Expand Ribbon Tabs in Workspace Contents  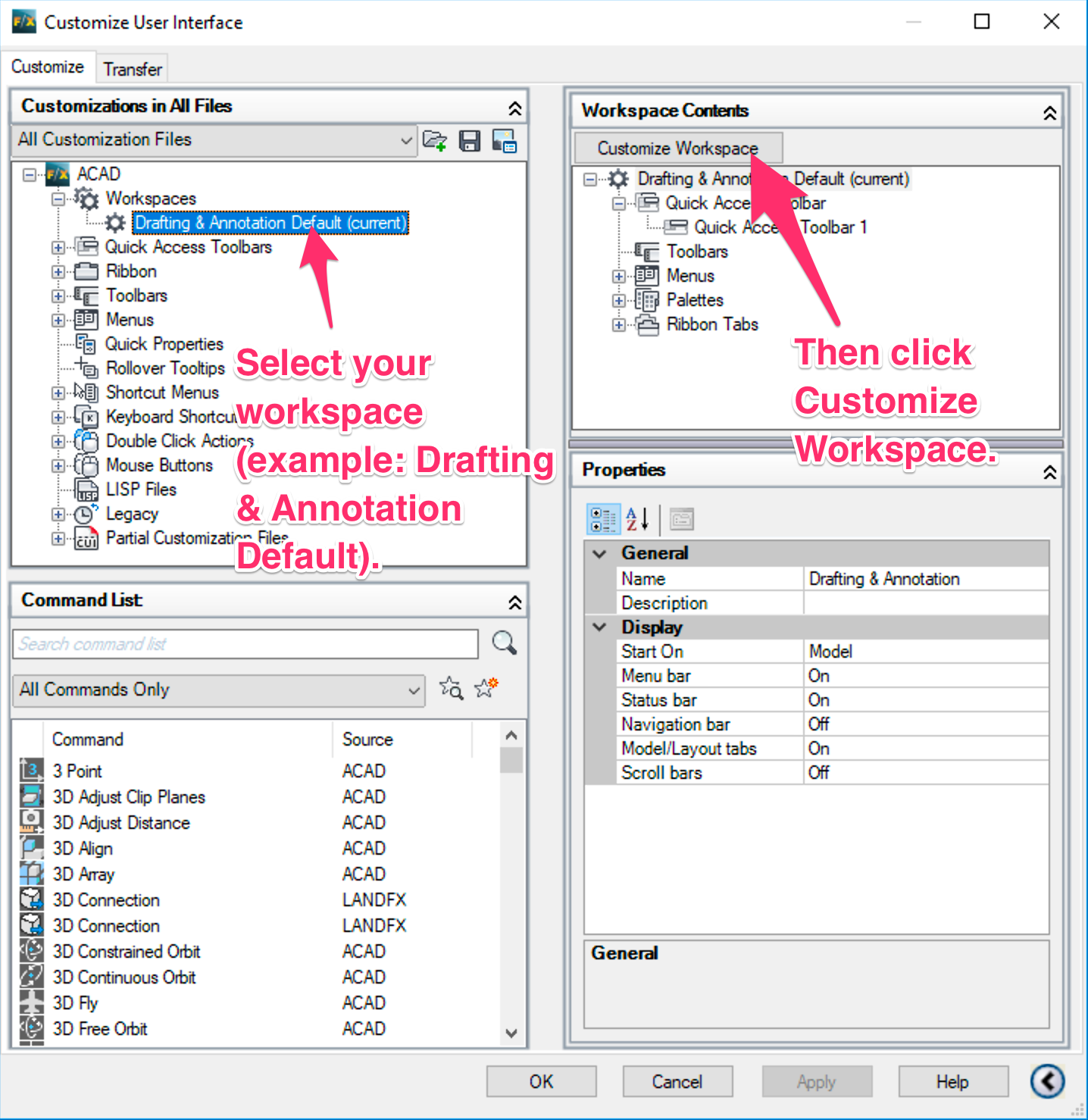pyautogui.click(x=619, y=325)
